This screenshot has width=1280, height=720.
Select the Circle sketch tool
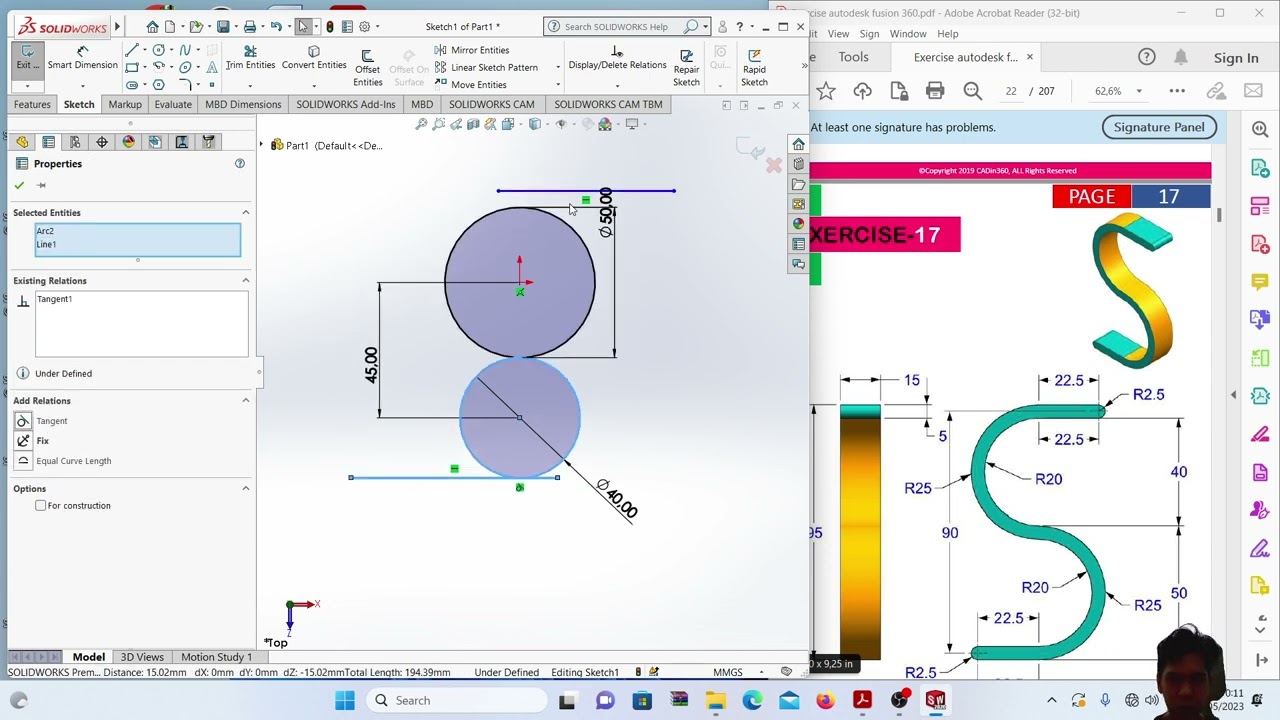(x=159, y=50)
